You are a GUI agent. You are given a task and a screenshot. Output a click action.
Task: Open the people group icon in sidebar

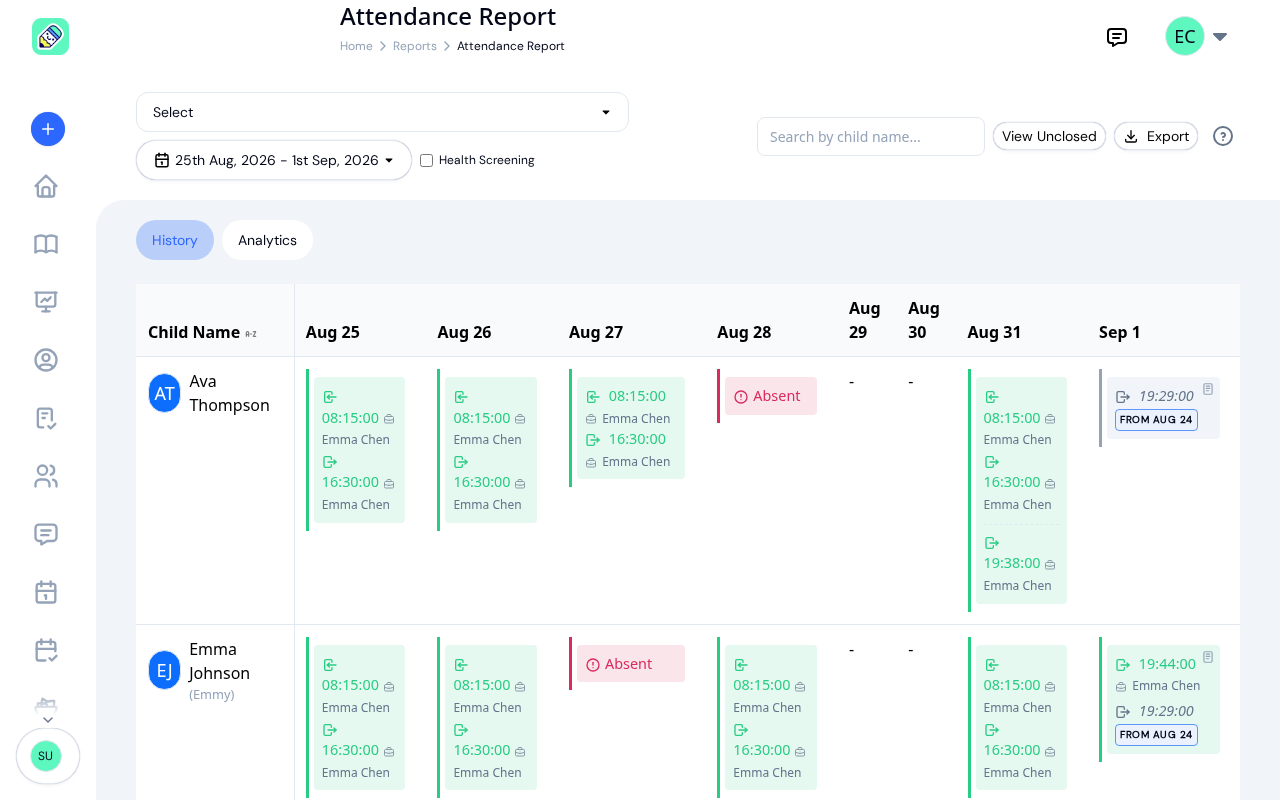46,476
